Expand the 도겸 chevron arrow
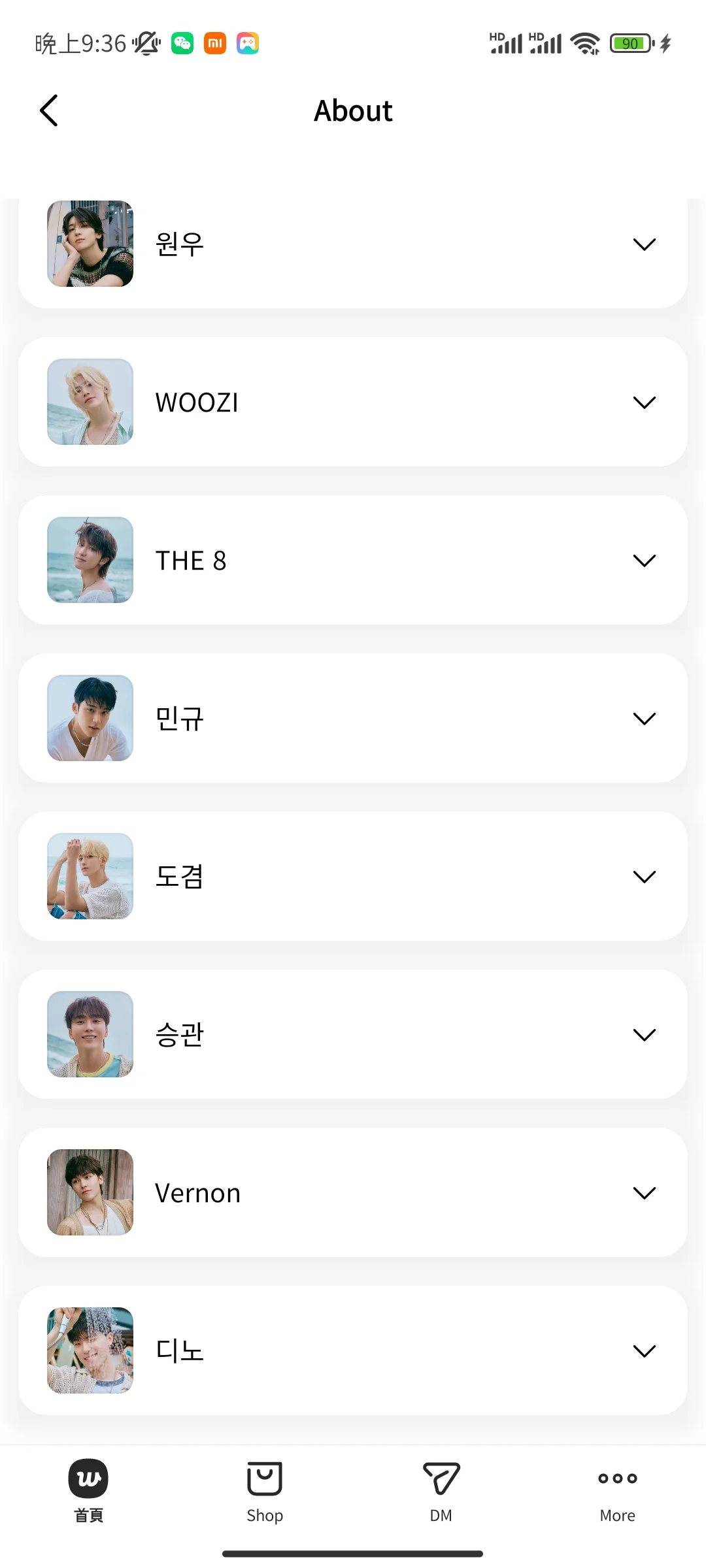The width and height of the screenshot is (706, 1568). (644, 877)
